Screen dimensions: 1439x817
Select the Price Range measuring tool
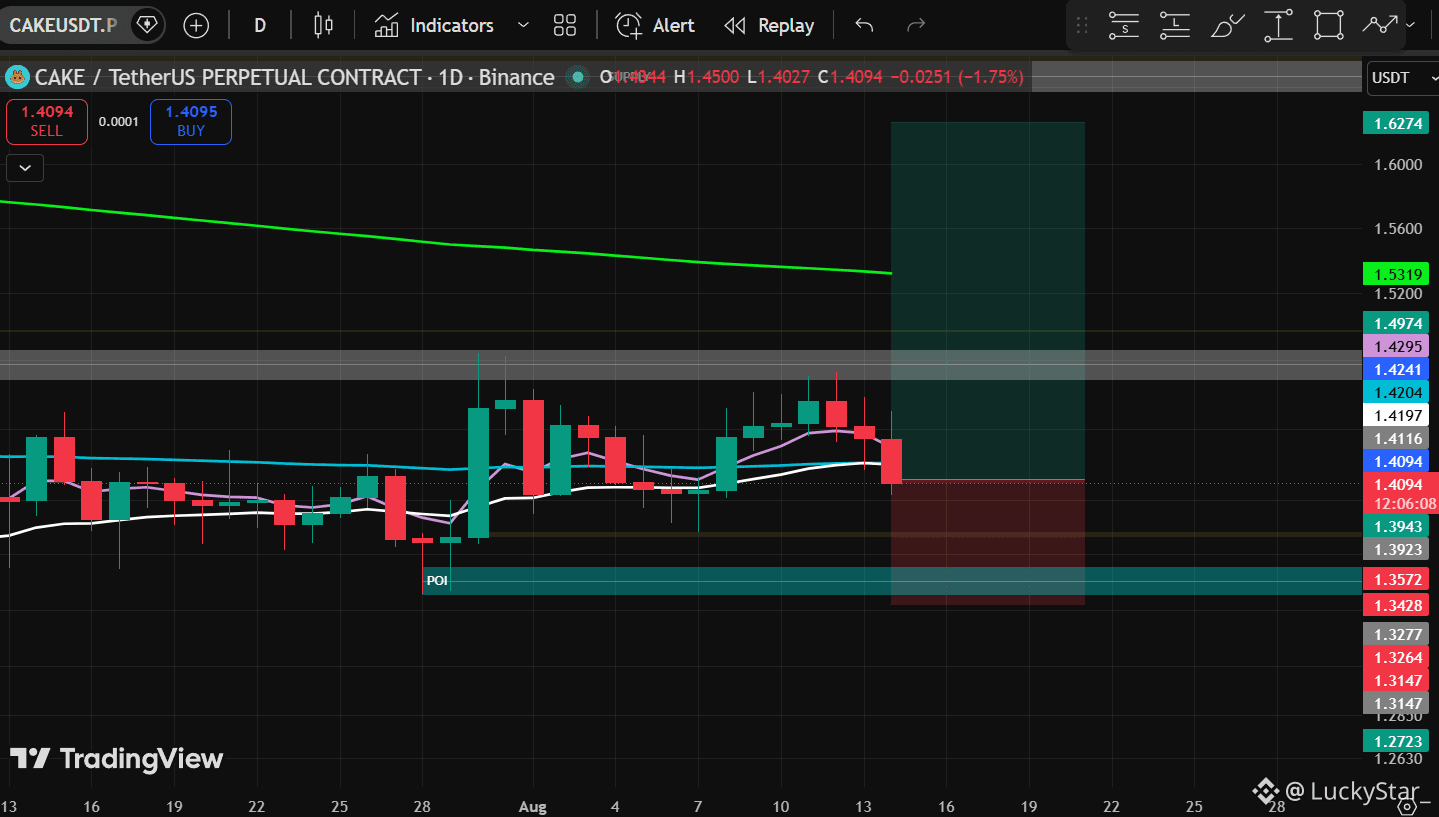pos(1278,25)
